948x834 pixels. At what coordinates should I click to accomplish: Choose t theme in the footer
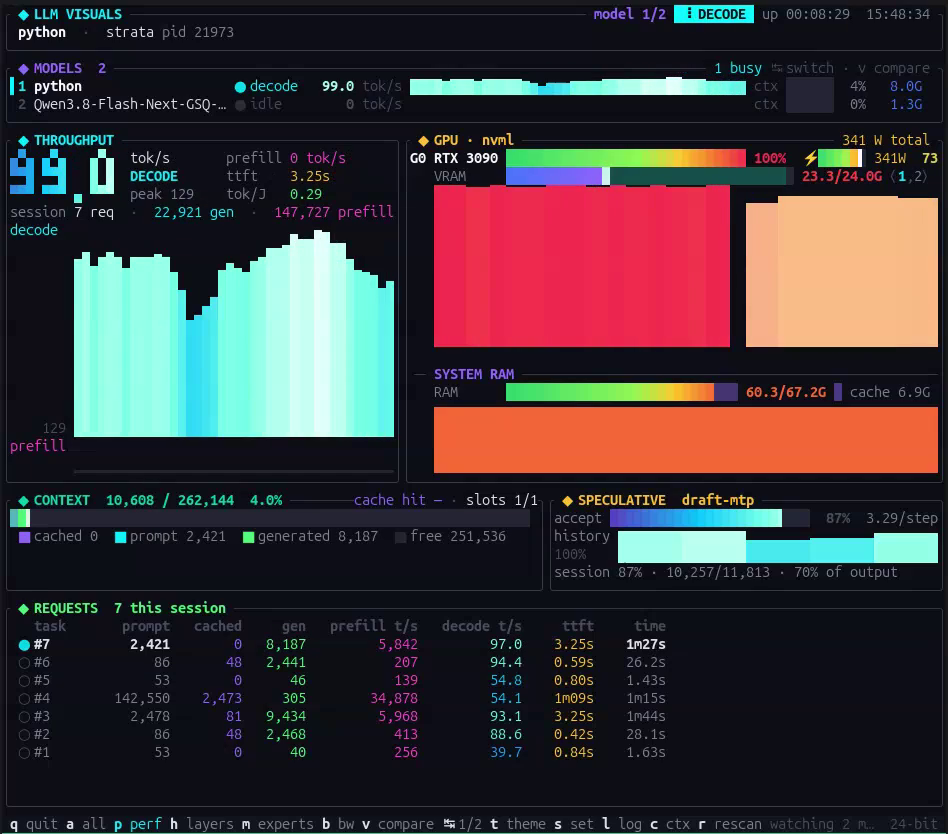pyautogui.click(x=518, y=824)
